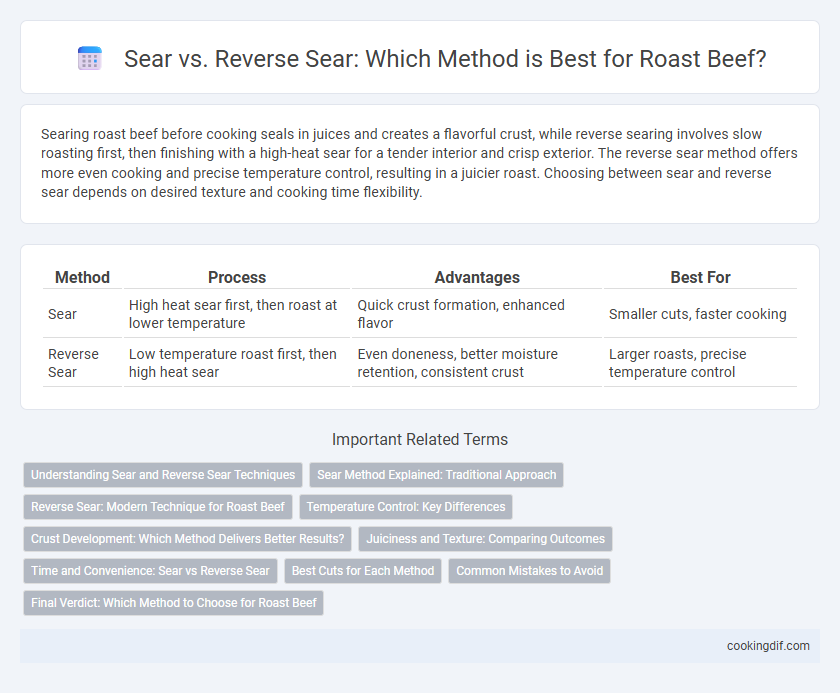The width and height of the screenshot is (840, 693).
Task: Click the Best For column header
Action: [700, 277]
